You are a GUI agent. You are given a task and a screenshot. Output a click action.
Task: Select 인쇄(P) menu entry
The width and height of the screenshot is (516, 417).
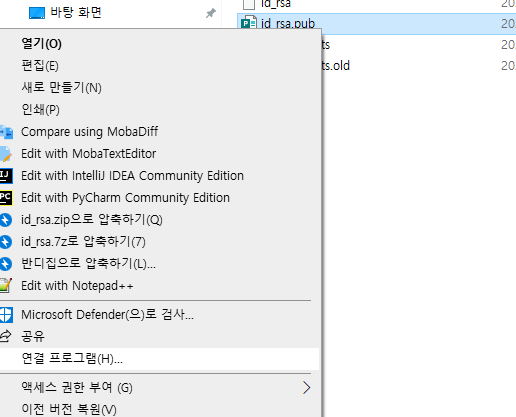40,109
